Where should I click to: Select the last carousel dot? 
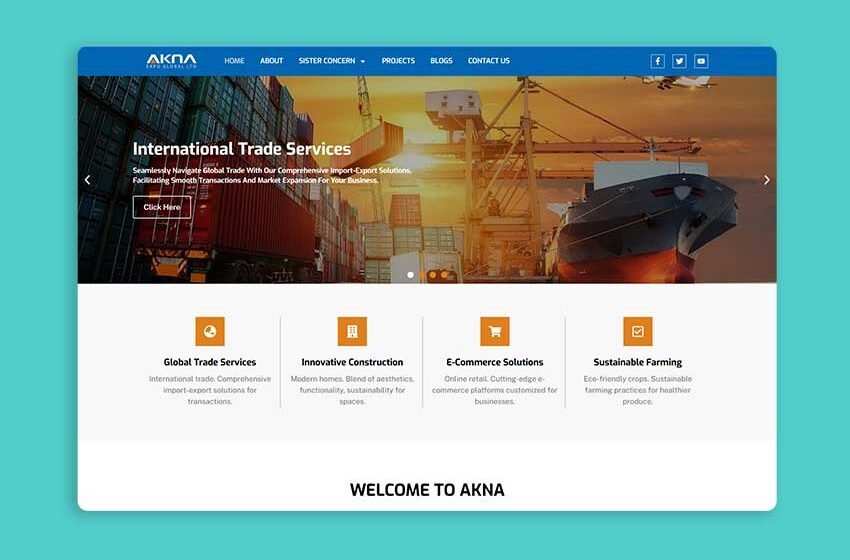tap(444, 275)
